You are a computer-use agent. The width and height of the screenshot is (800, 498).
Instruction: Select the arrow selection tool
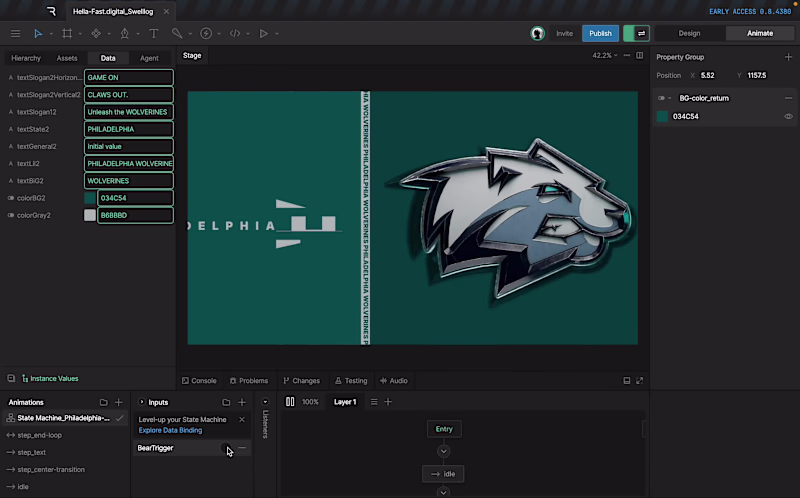[38, 34]
